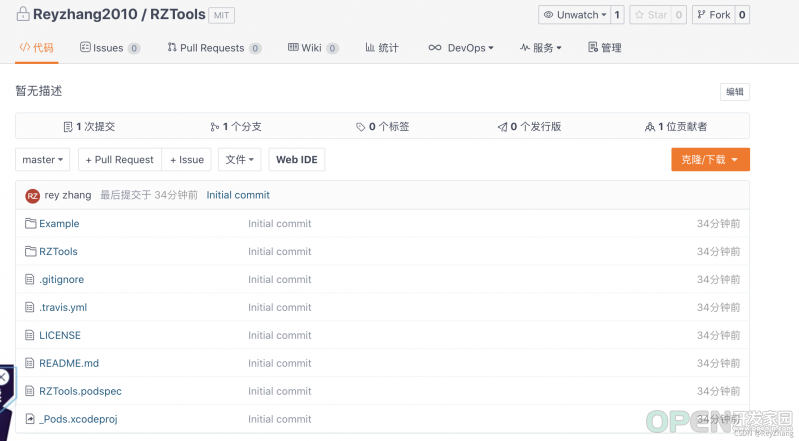
Task: Click the 暂无描述 description text
Action: (39, 91)
